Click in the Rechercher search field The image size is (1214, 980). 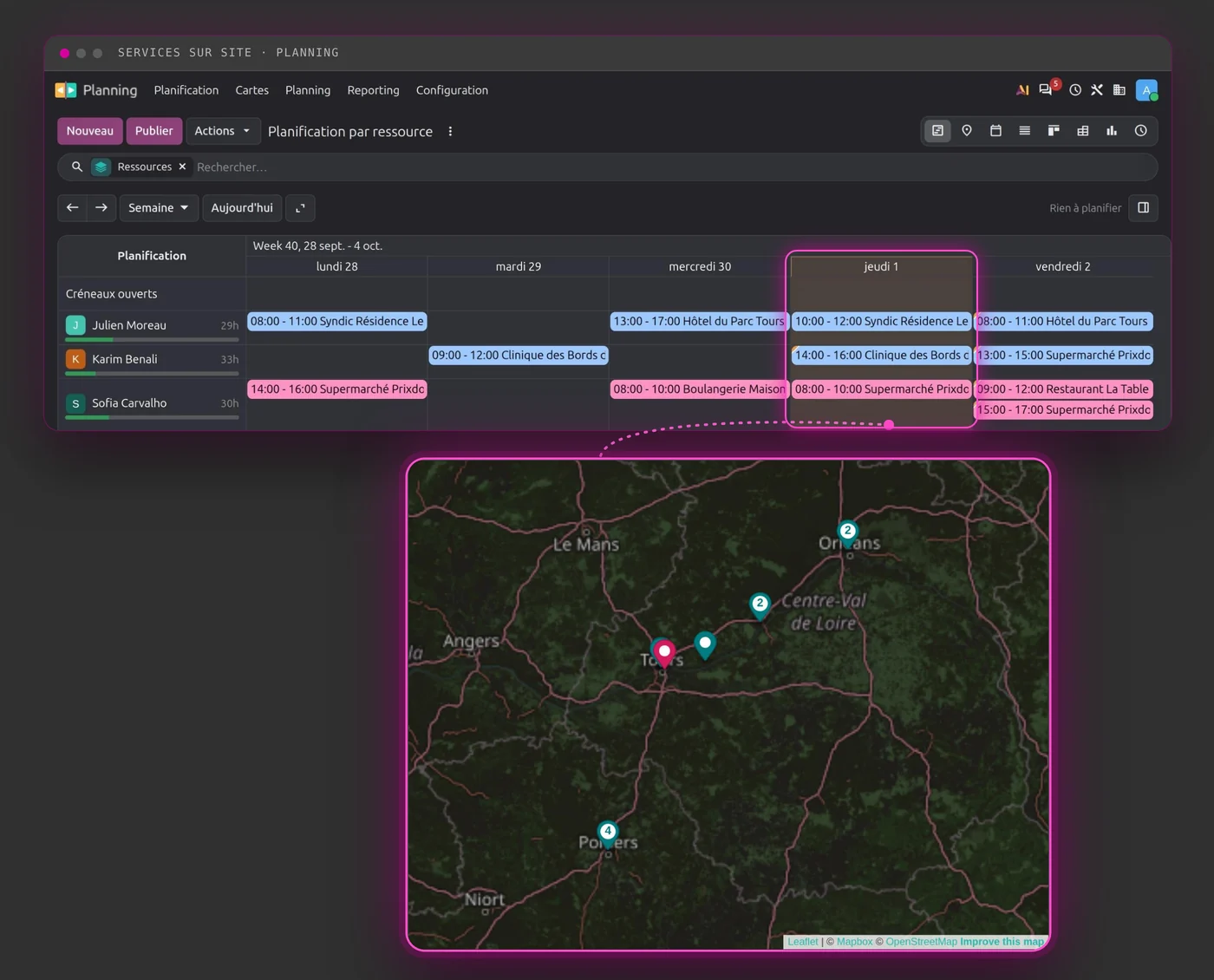672,167
